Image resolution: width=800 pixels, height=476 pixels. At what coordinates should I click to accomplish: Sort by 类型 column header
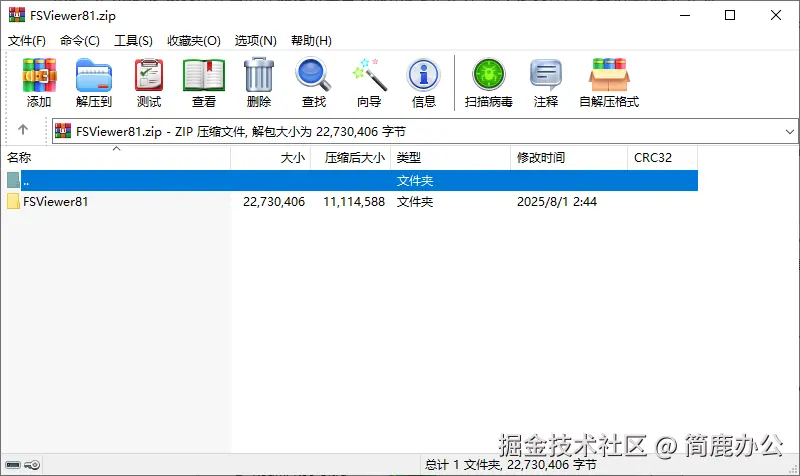point(451,158)
